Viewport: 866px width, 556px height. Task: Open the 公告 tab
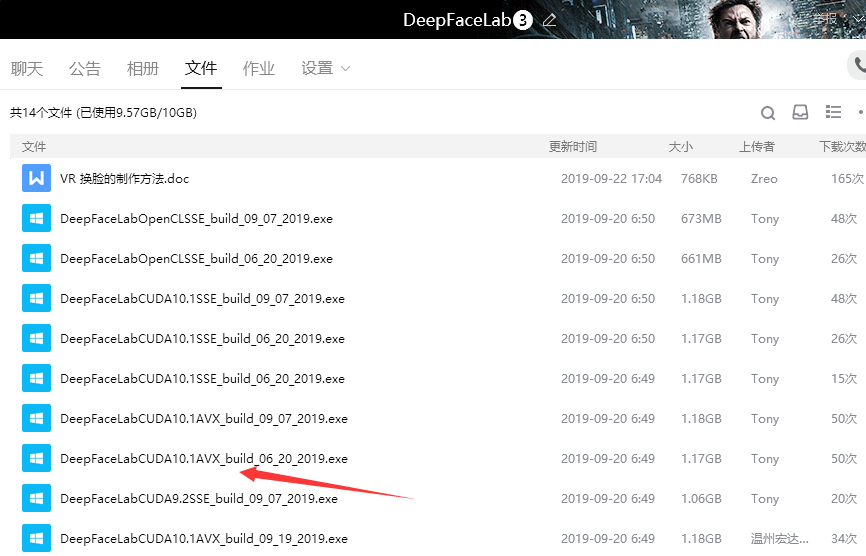(85, 68)
